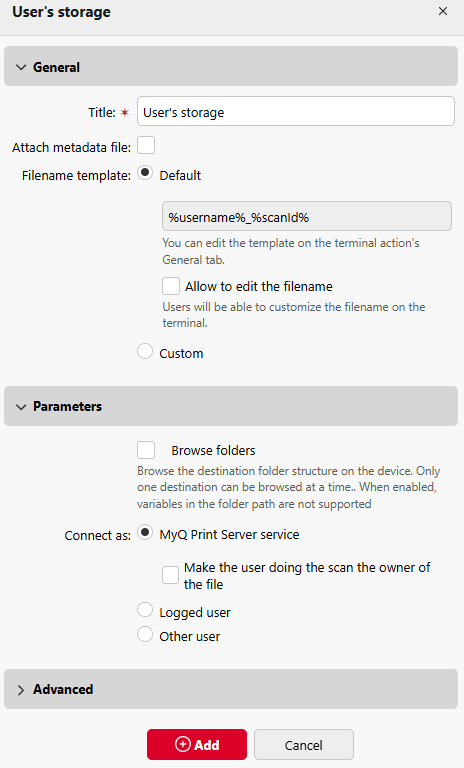Viewport: 464px width, 768px height.
Task: Enable the Browse folders checkbox
Action: pyautogui.click(x=146, y=450)
